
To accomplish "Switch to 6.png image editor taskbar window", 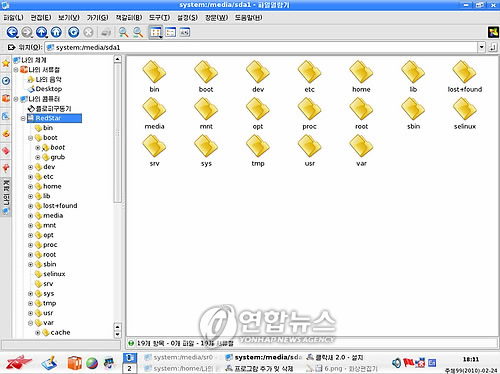I will 343,369.
